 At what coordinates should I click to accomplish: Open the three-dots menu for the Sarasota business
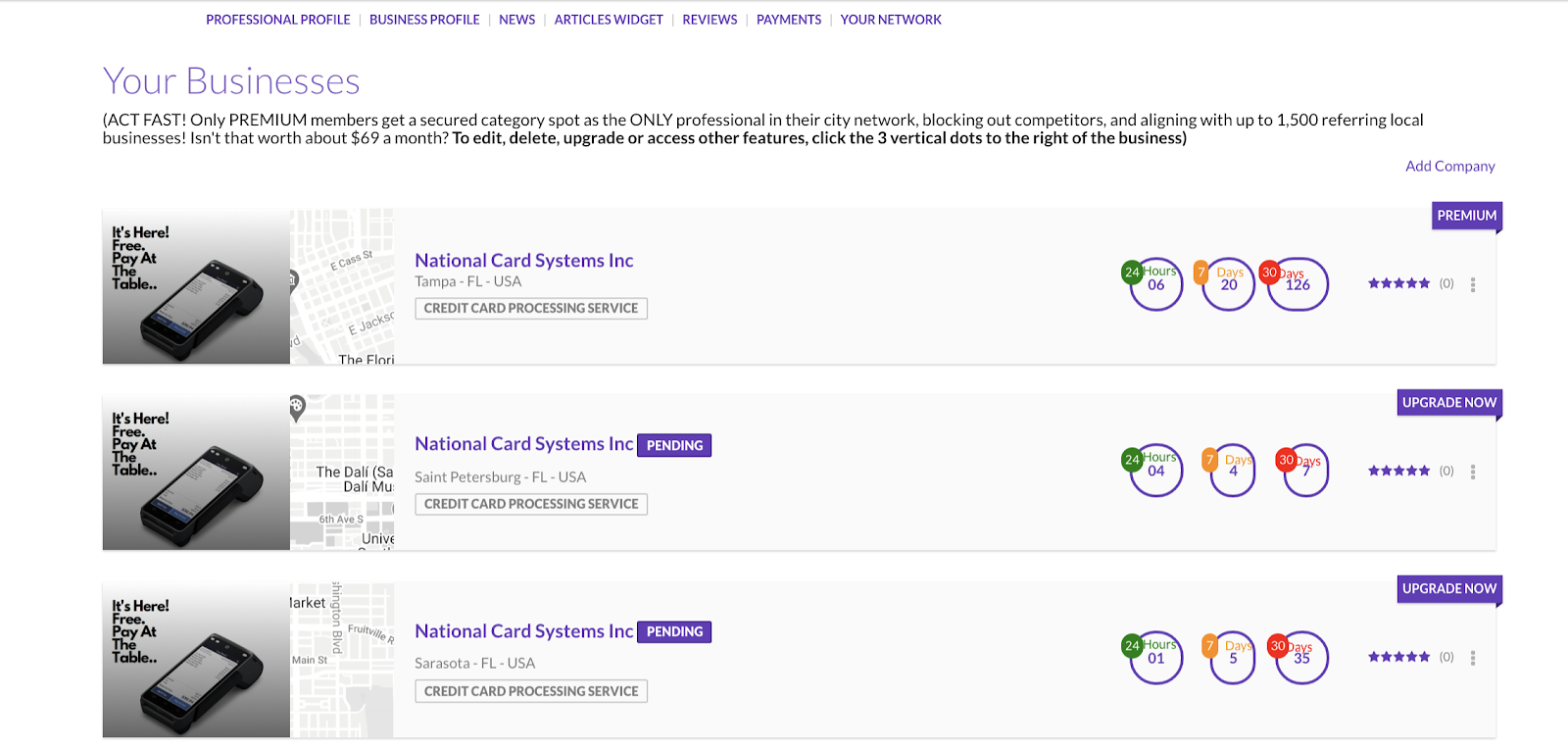[x=1473, y=658]
